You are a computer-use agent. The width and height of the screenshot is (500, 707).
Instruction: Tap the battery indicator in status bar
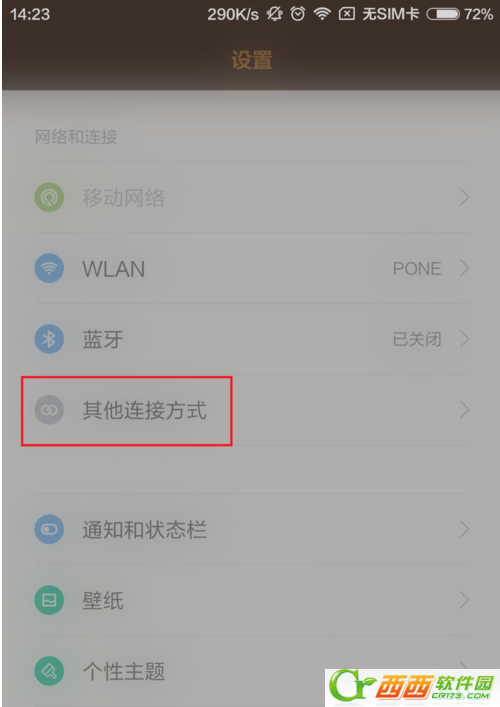tap(443, 14)
